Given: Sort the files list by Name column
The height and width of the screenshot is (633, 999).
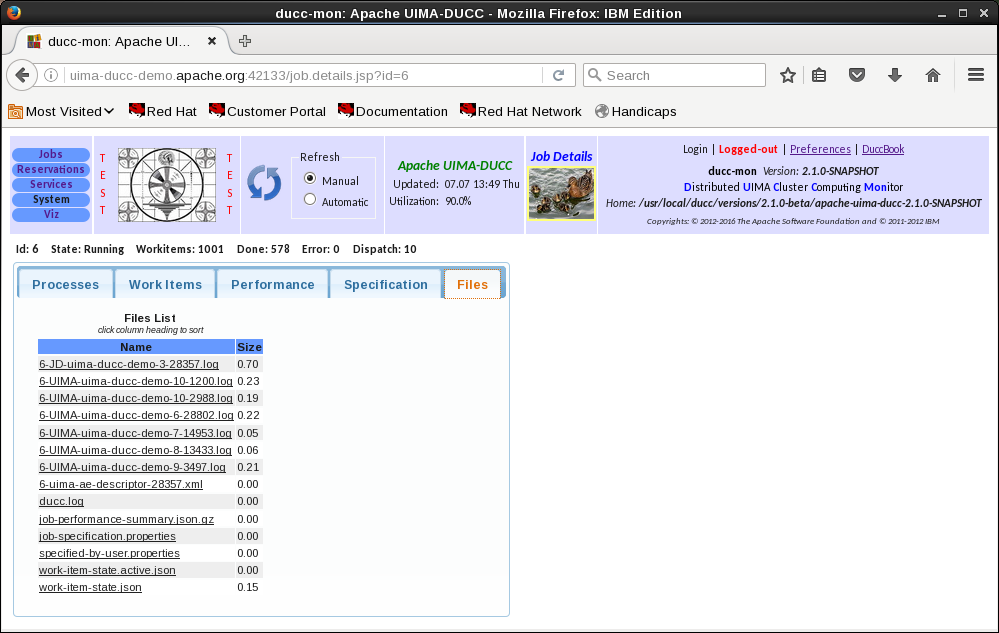Looking at the screenshot, I should 136,347.
